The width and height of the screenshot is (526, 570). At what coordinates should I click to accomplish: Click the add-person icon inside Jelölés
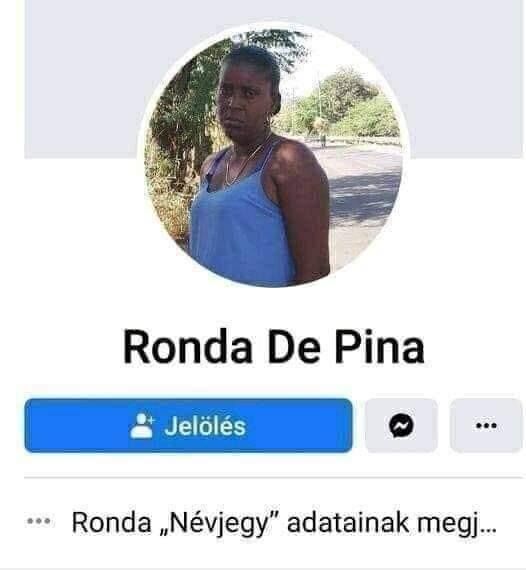click(142, 426)
